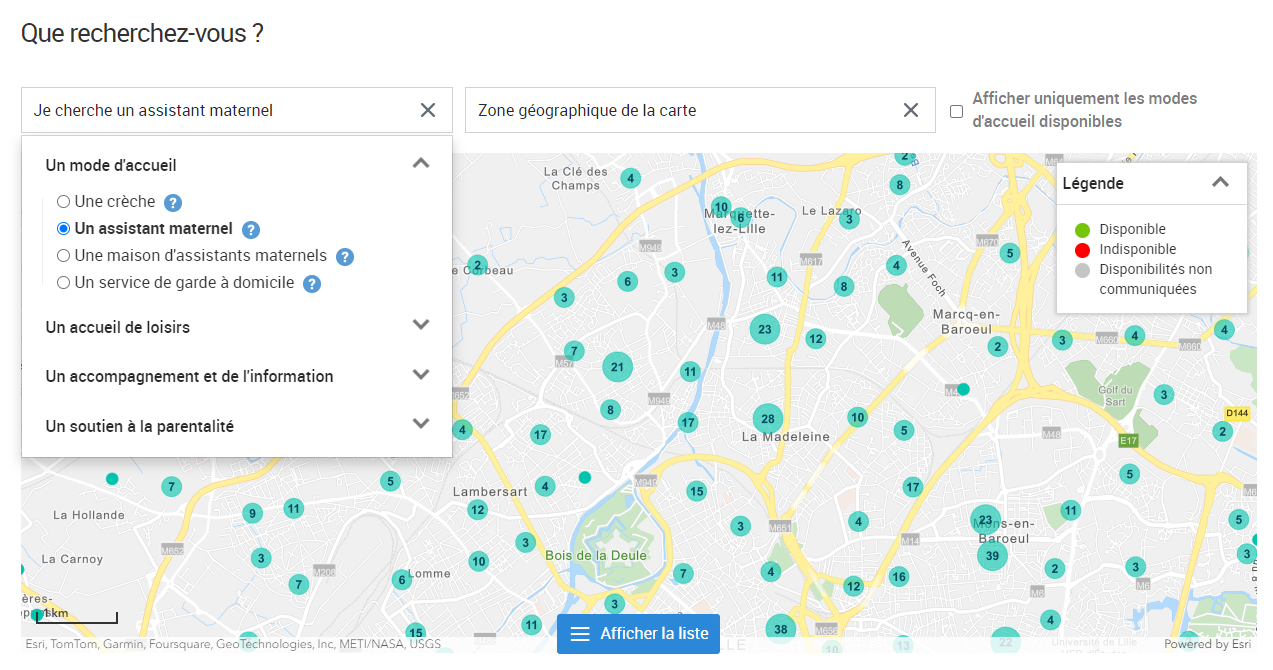Show help for 'Une maison d'assistants maternels'
Image resolution: width=1273 pixels, height=670 pixels.
coord(345,257)
